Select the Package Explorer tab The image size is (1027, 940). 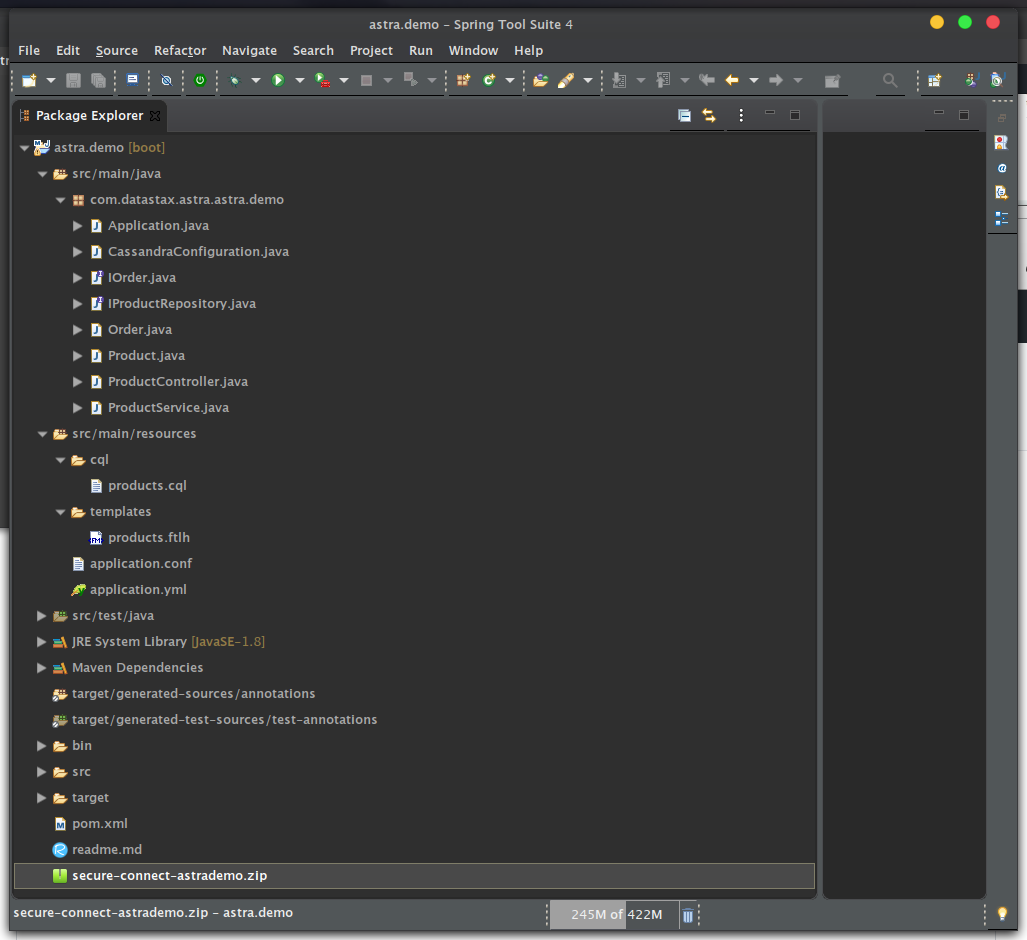coord(90,115)
